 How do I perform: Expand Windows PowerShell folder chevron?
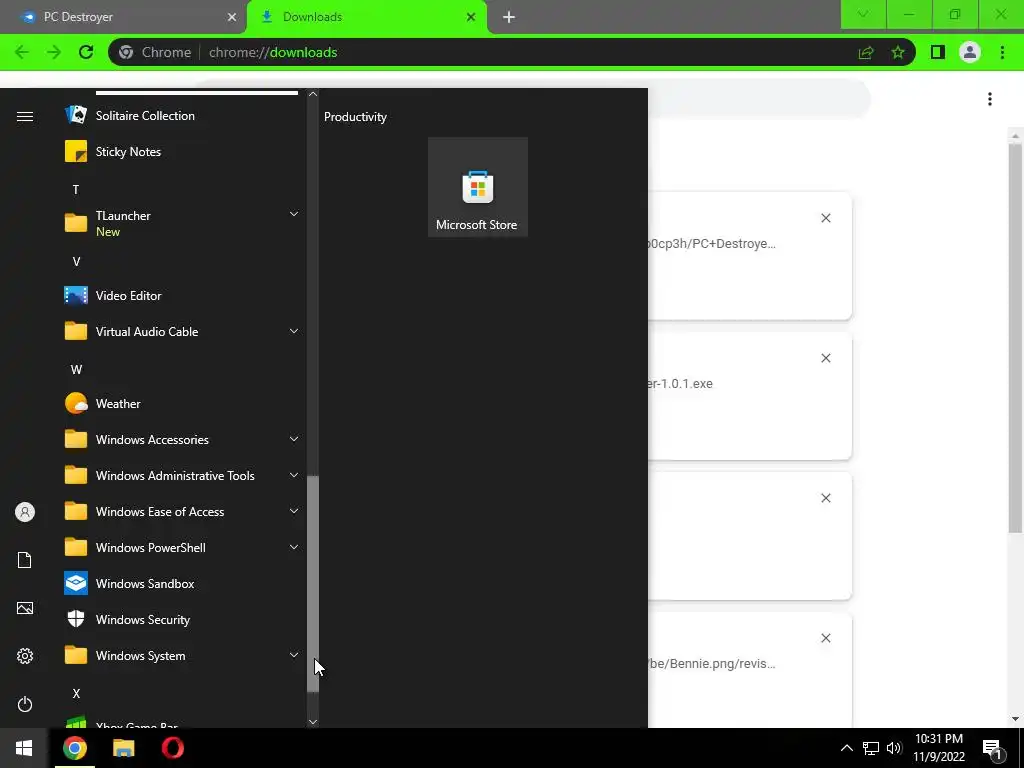click(294, 547)
